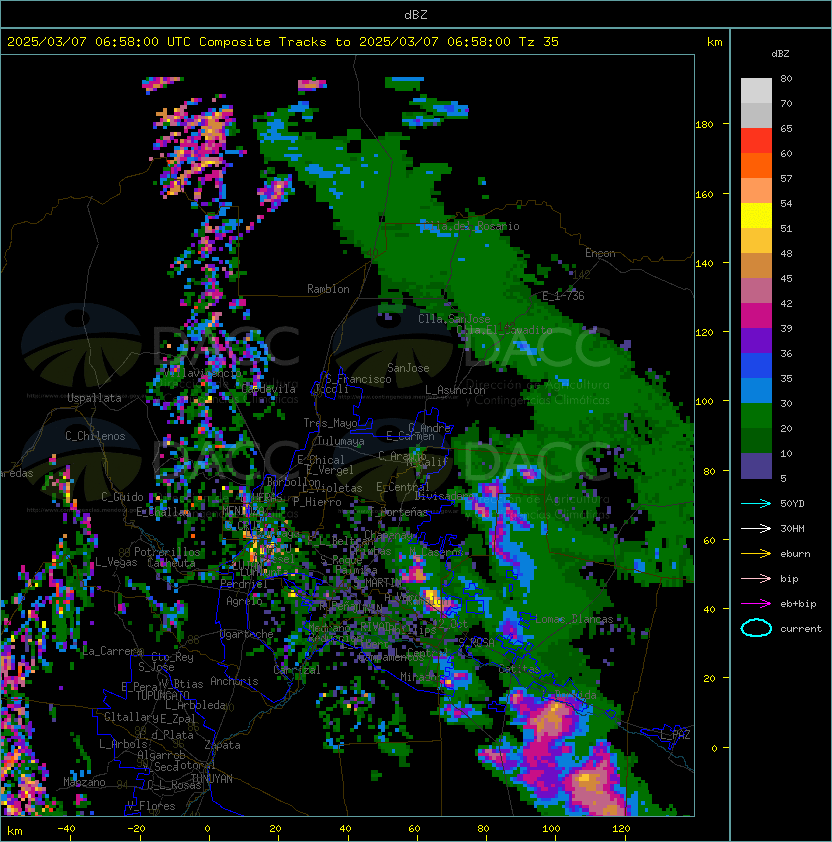This screenshot has height=842, width=832.
Task: Click the 'L_Vegas' place label
Action: click(x=116, y=562)
